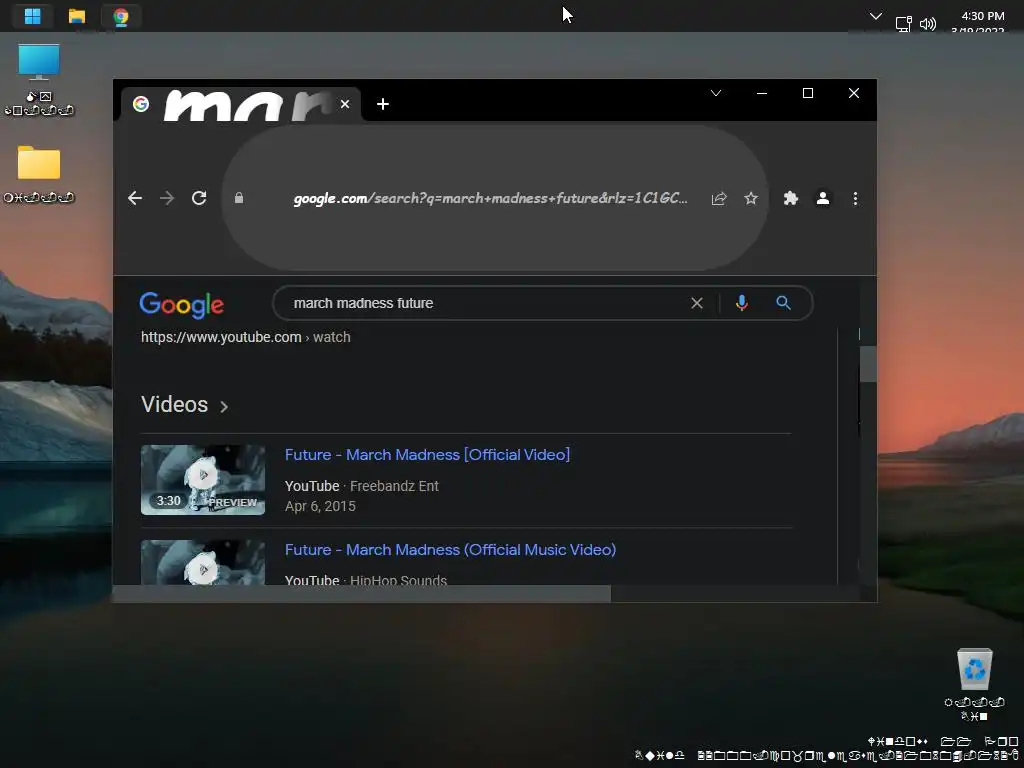Open the Chrome profile icon

click(823, 199)
